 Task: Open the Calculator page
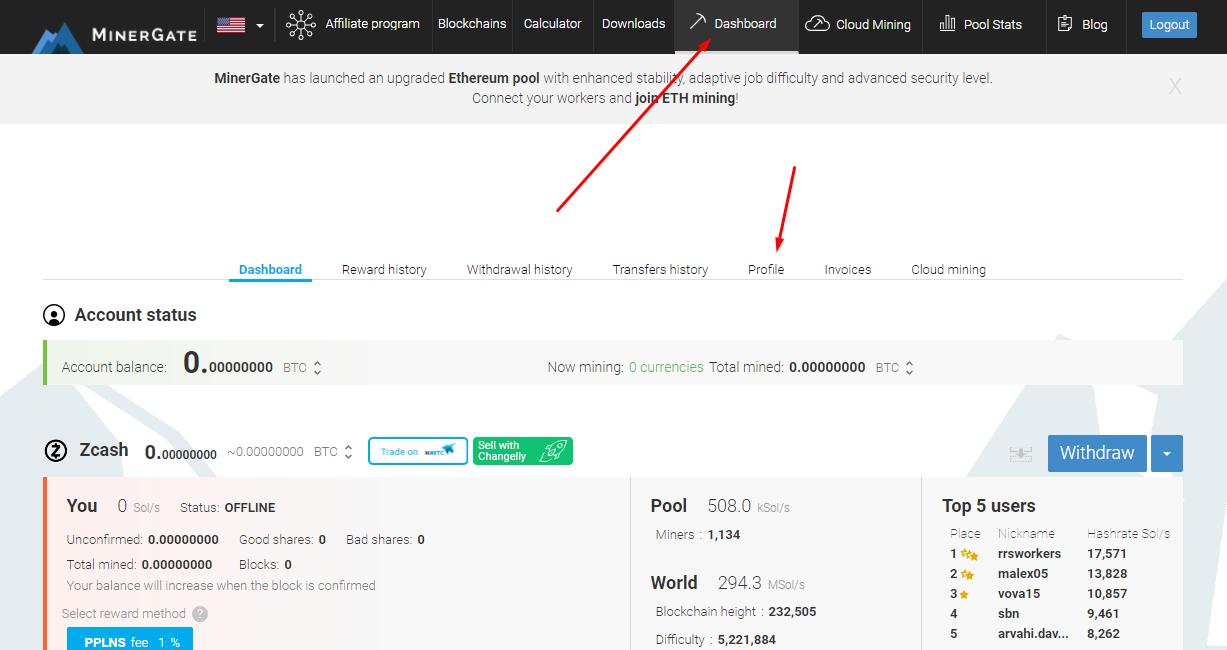click(553, 24)
